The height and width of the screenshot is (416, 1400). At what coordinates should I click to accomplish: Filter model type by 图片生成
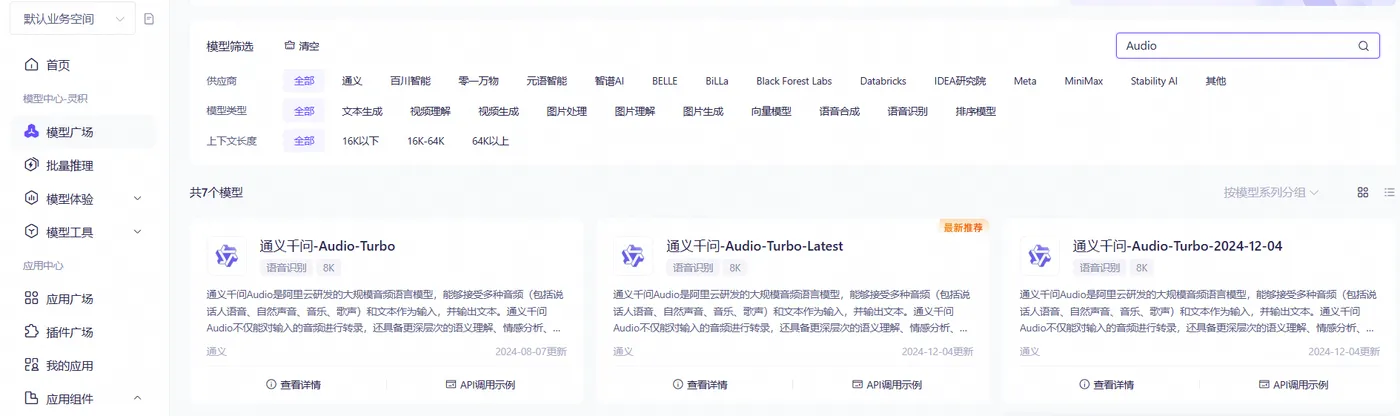[703, 111]
